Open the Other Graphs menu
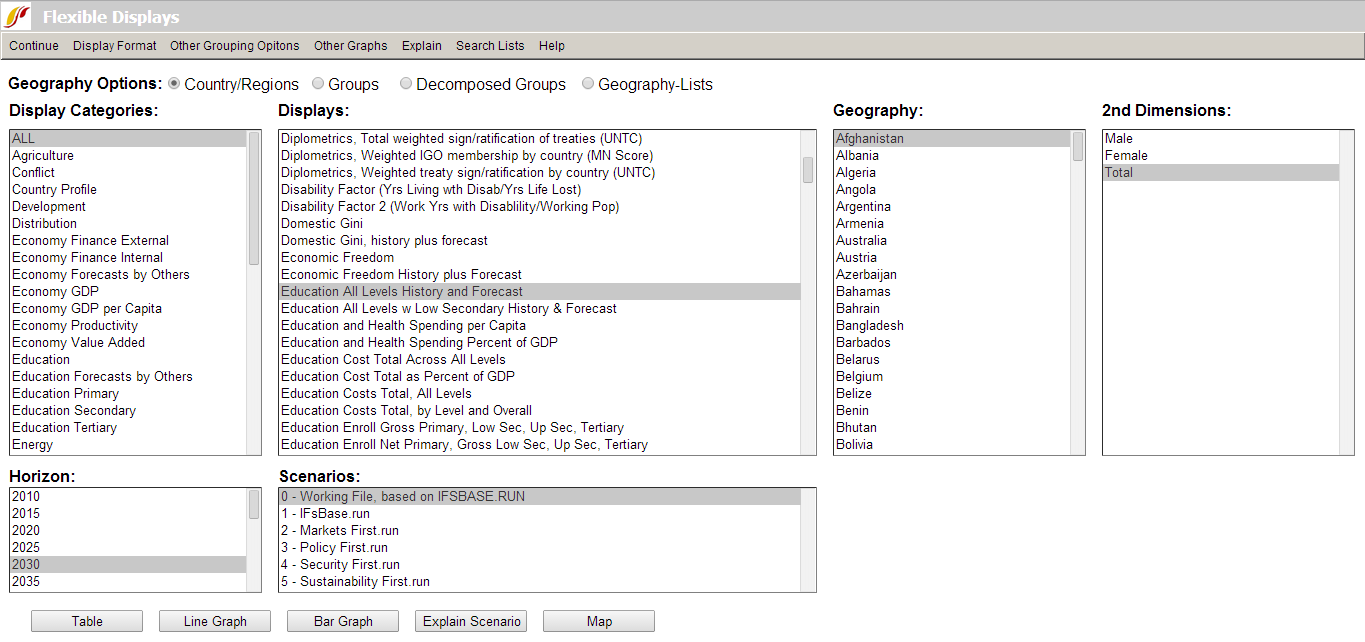Viewport: 1365px width, 642px height. point(350,46)
